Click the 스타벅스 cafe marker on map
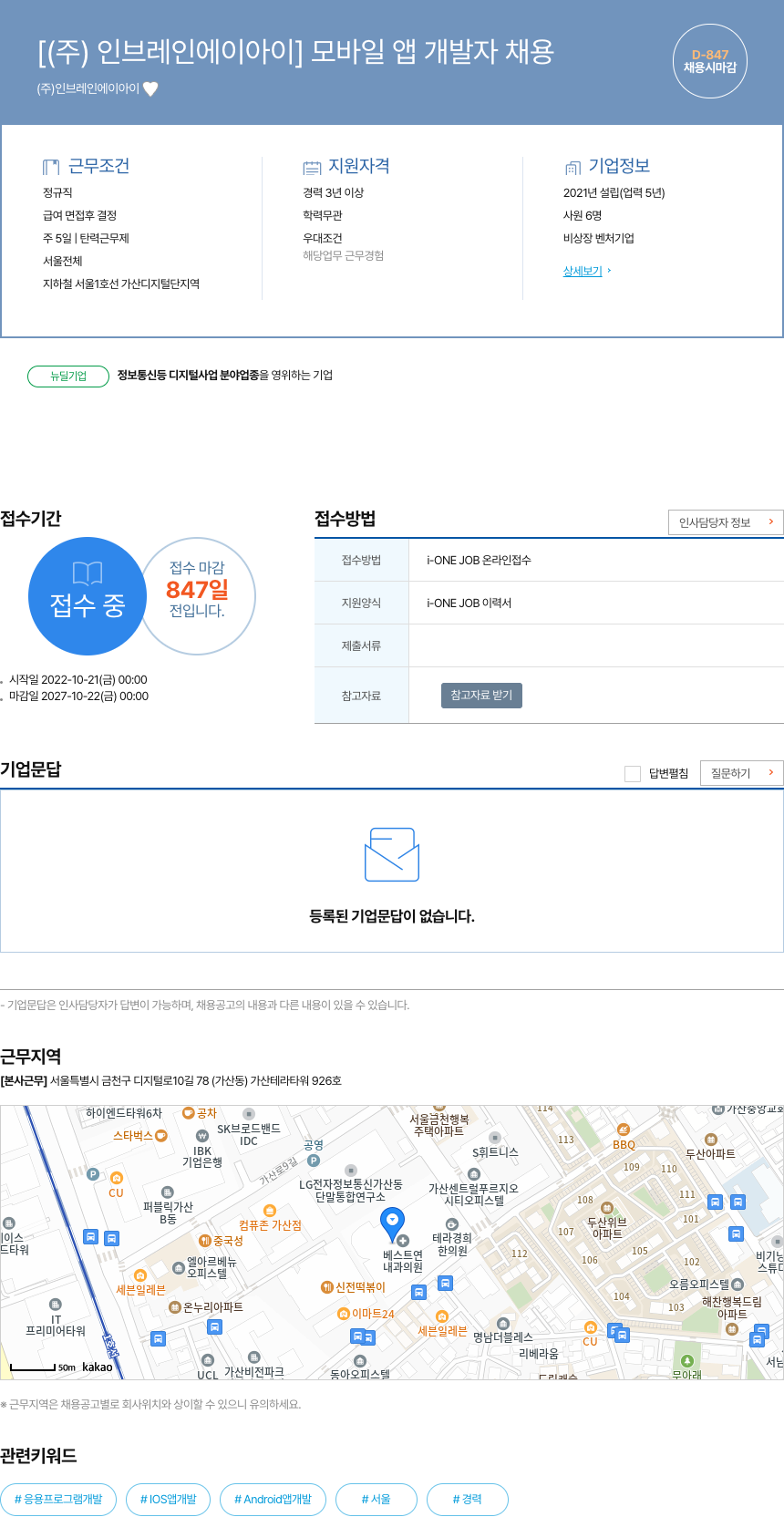Screen dimensions: 784x1517 pos(161,1136)
